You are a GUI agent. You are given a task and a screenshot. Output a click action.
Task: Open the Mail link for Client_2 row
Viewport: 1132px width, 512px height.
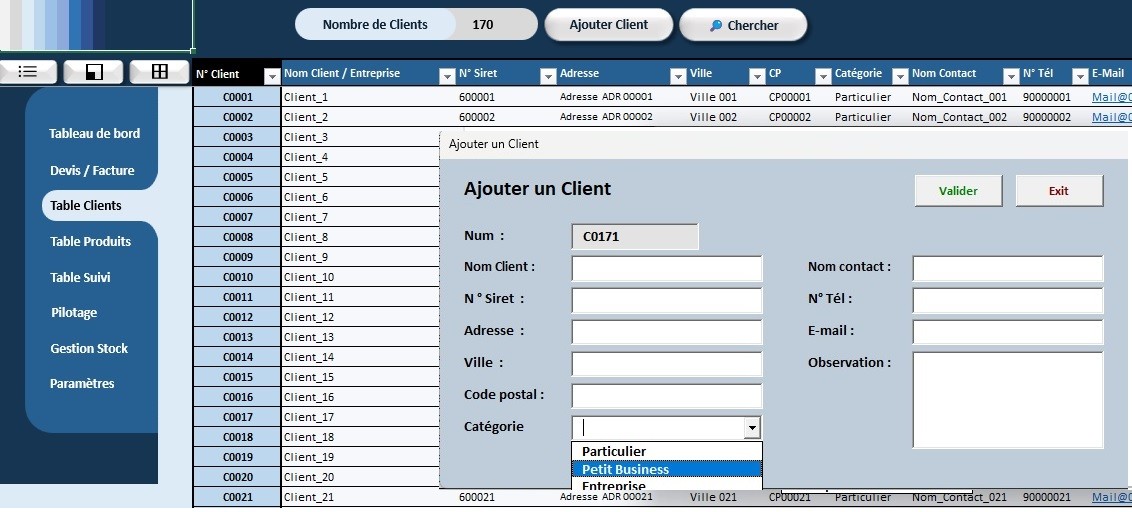pos(1111,117)
